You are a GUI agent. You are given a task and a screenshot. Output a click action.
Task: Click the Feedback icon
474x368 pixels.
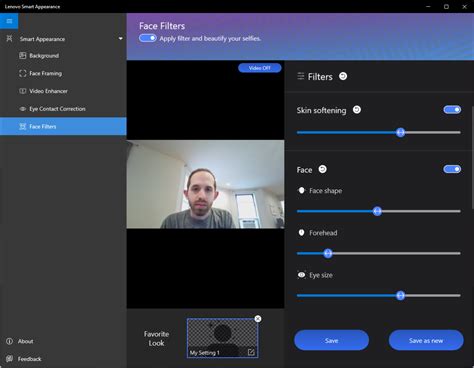point(9,359)
